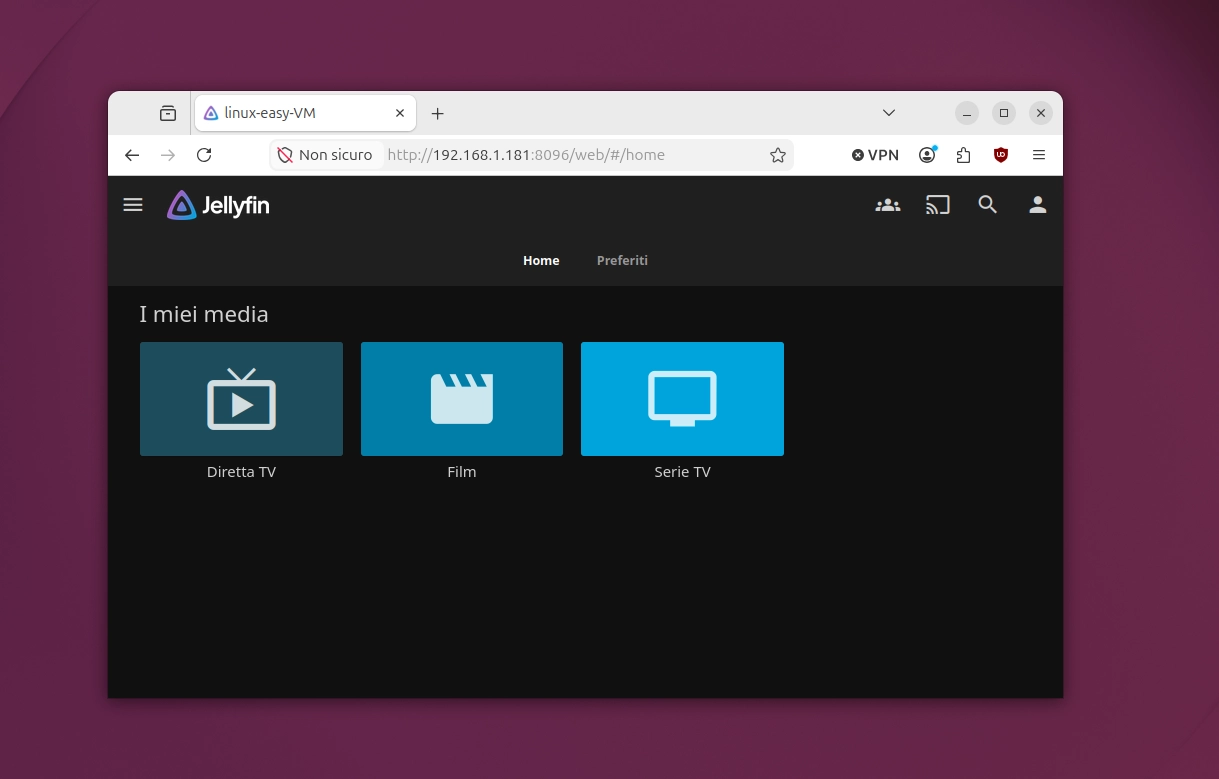The image size is (1219, 779).
Task: Open a new browser tab
Action: [x=437, y=113]
